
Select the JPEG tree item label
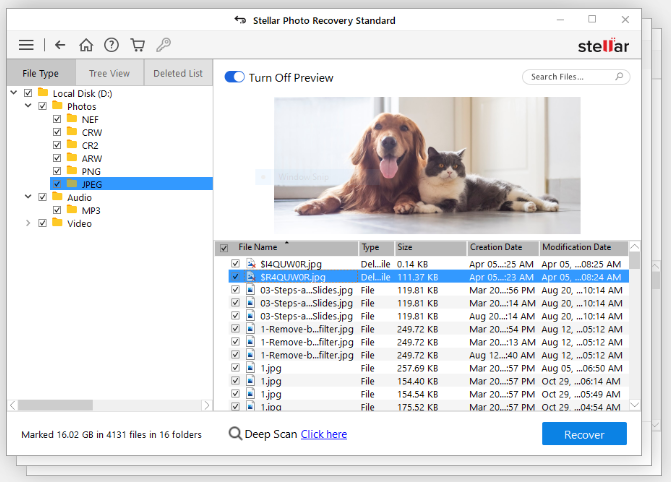[x=92, y=184]
